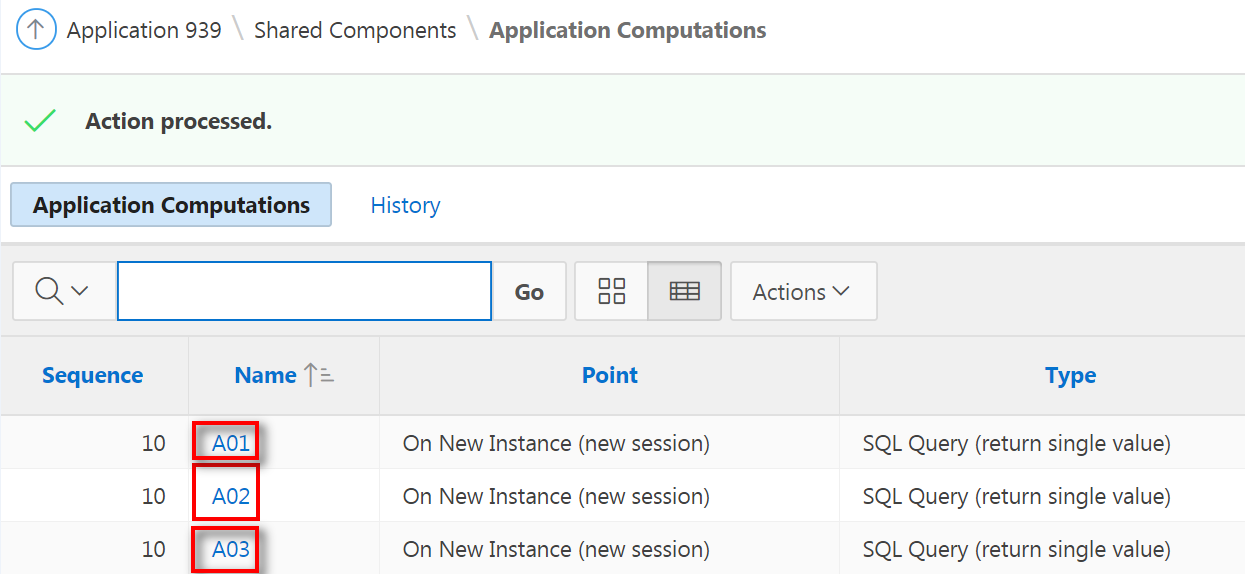Click the Name column header
This screenshot has width=1245, height=574.
tap(265, 376)
